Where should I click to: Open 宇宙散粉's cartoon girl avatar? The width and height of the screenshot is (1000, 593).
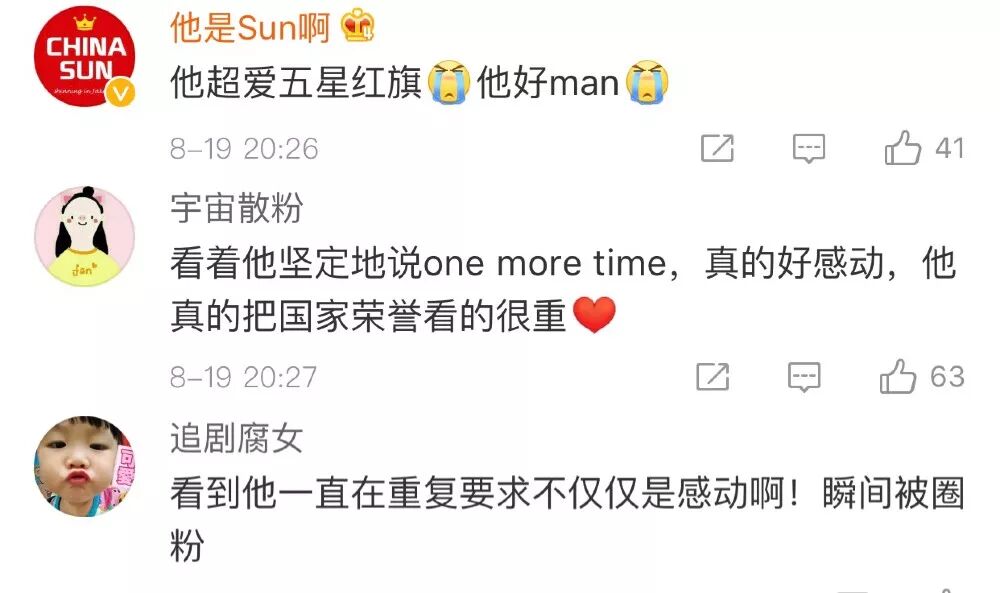[84, 236]
